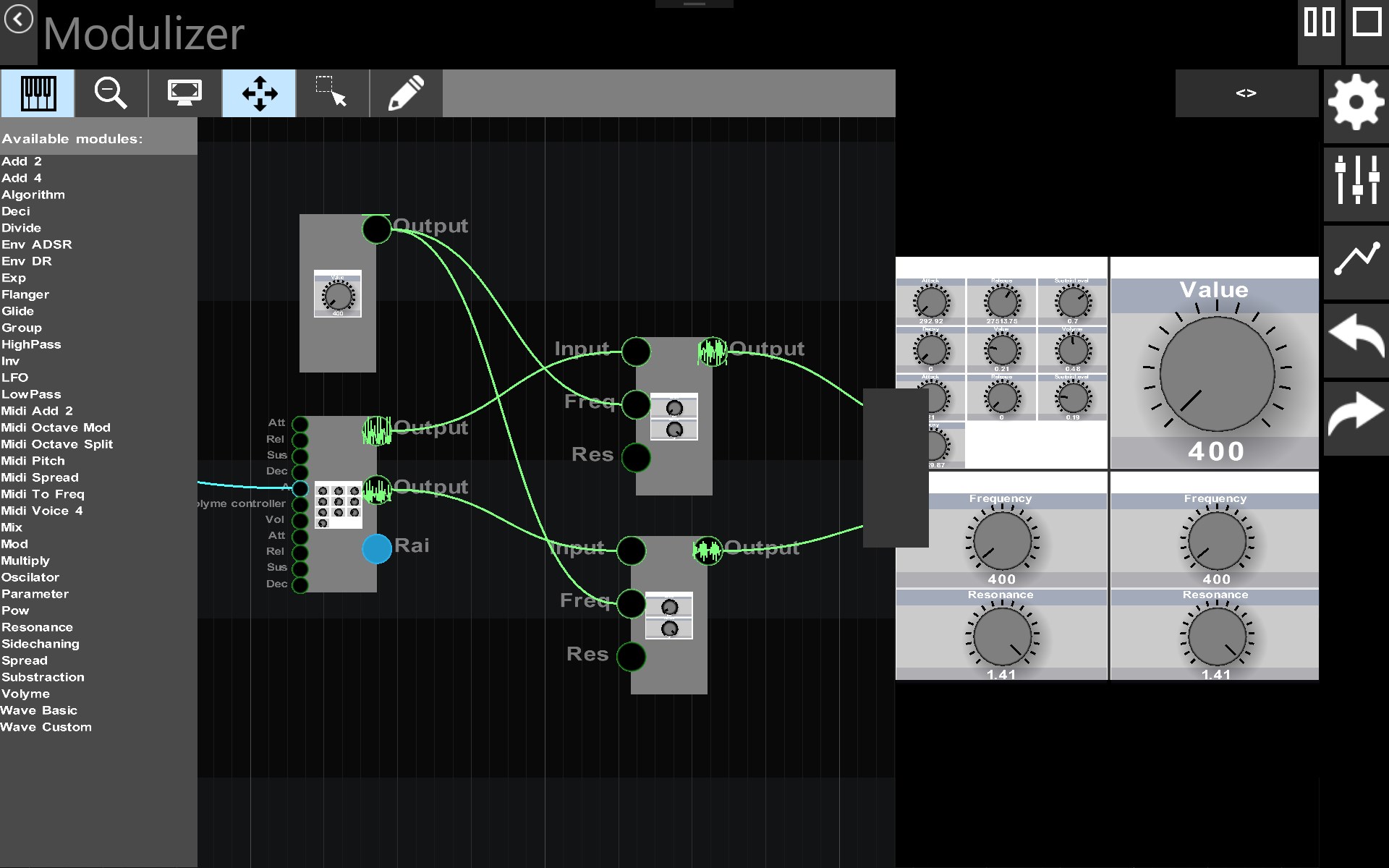Select the zoom magnifier tool
The height and width of the screenshot is (868, 1389).
pyautogui.click(x=111, y=93)
